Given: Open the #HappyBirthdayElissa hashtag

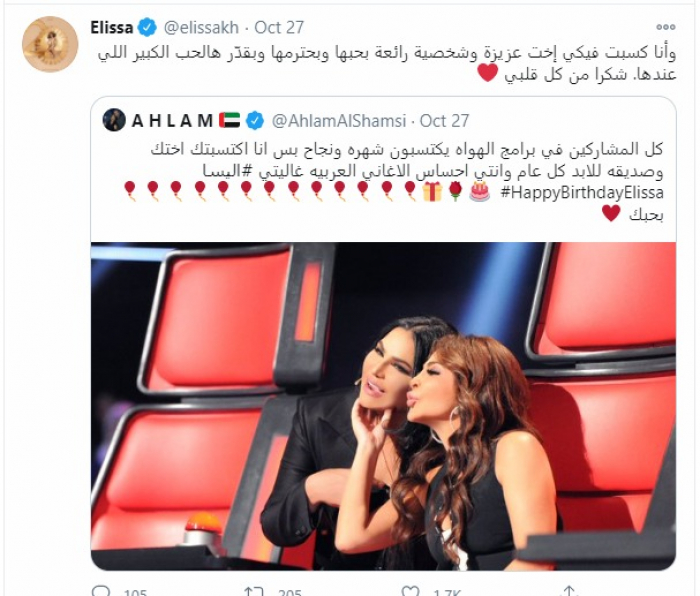Looking at the screenshot, I should point(582,193).
